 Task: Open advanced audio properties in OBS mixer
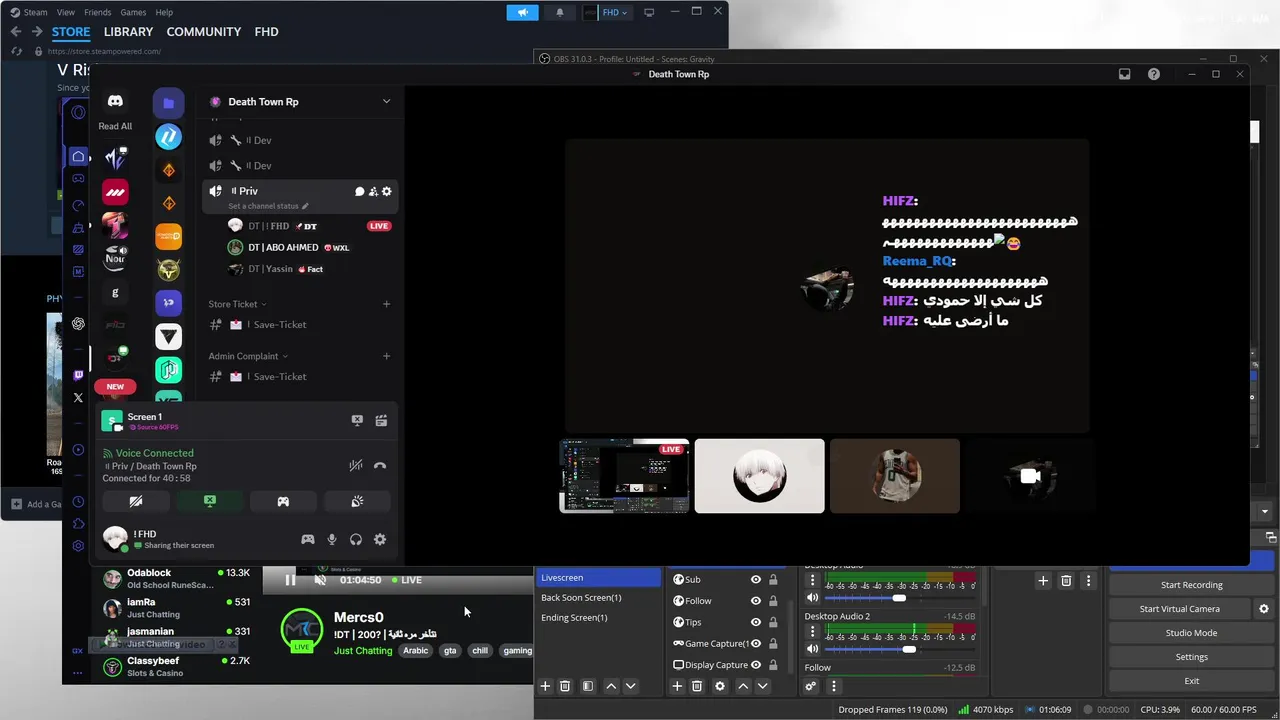pos(811,686)
